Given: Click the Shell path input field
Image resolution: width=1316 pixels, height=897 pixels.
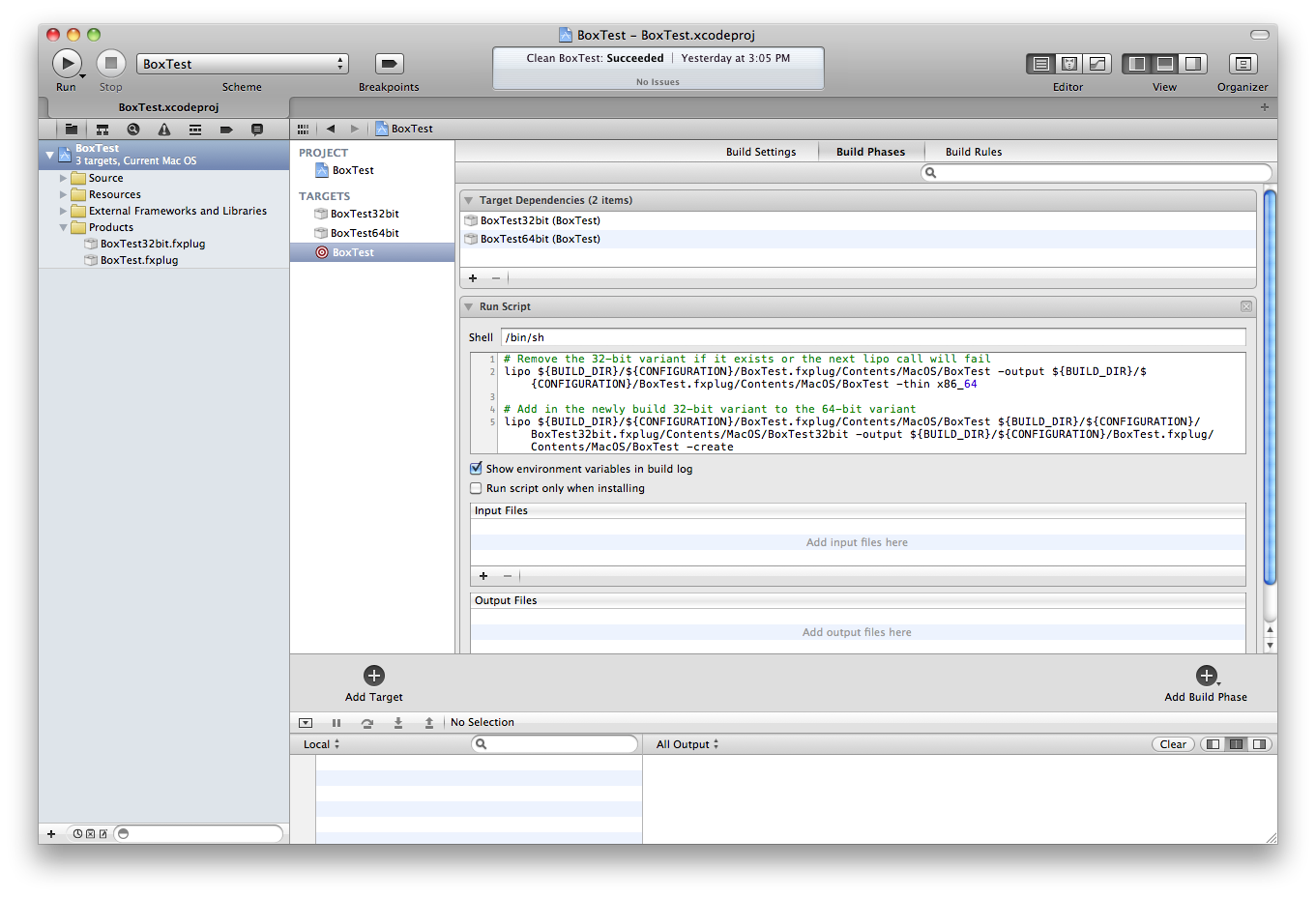Looking at the screenshot, I should (873, 337).
